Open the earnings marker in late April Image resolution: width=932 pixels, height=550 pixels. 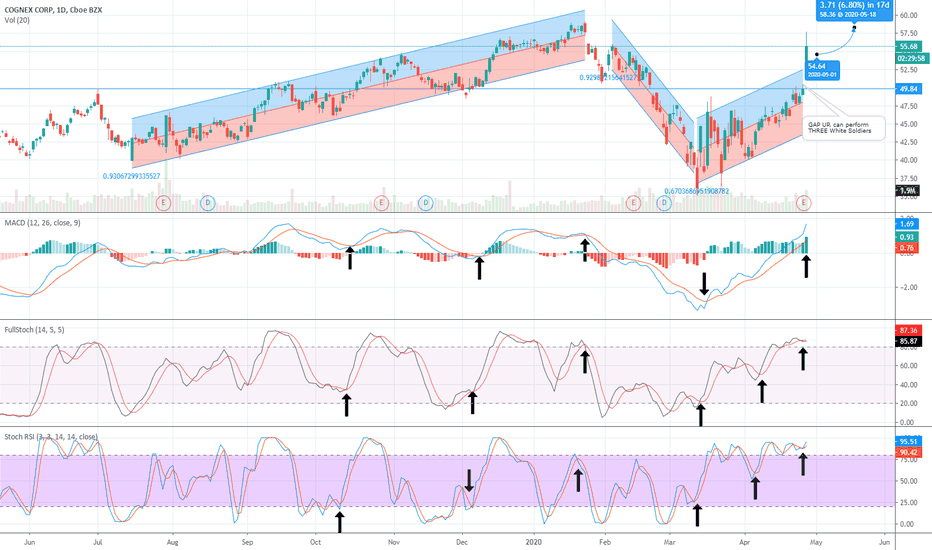[804, 203]
